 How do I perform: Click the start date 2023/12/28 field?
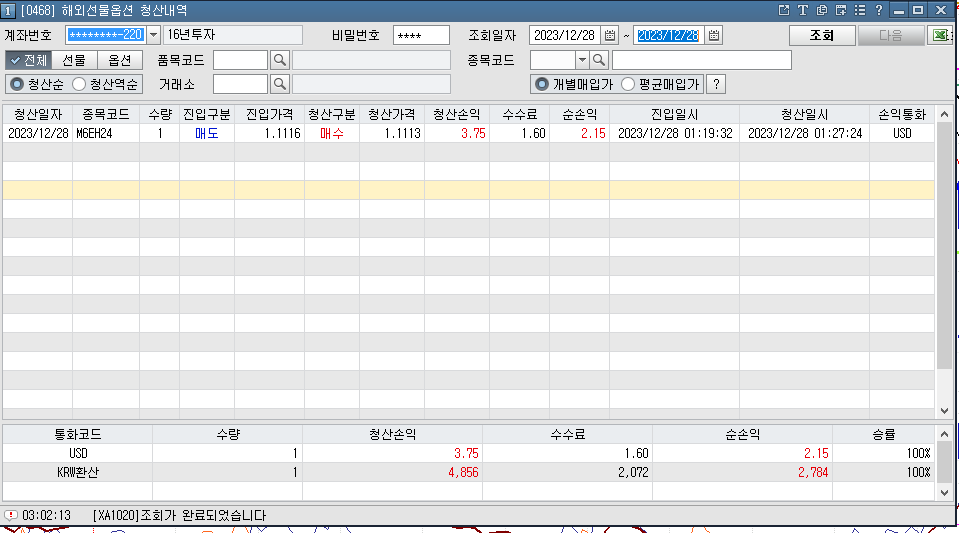pos(565,35)
